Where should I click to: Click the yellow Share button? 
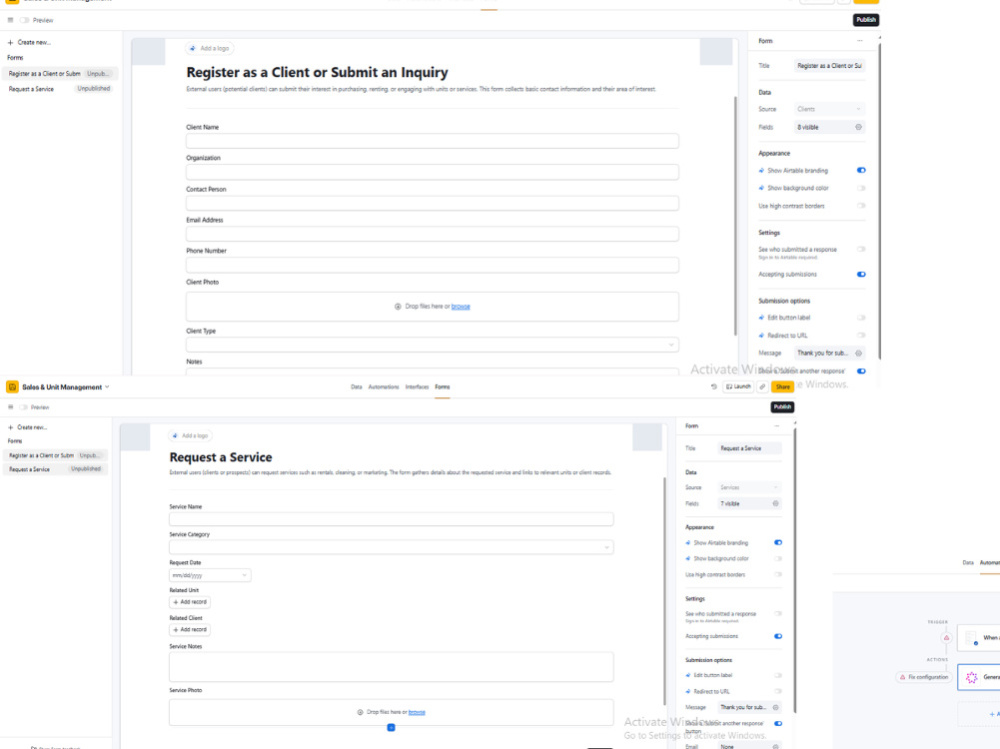point(783,387)
